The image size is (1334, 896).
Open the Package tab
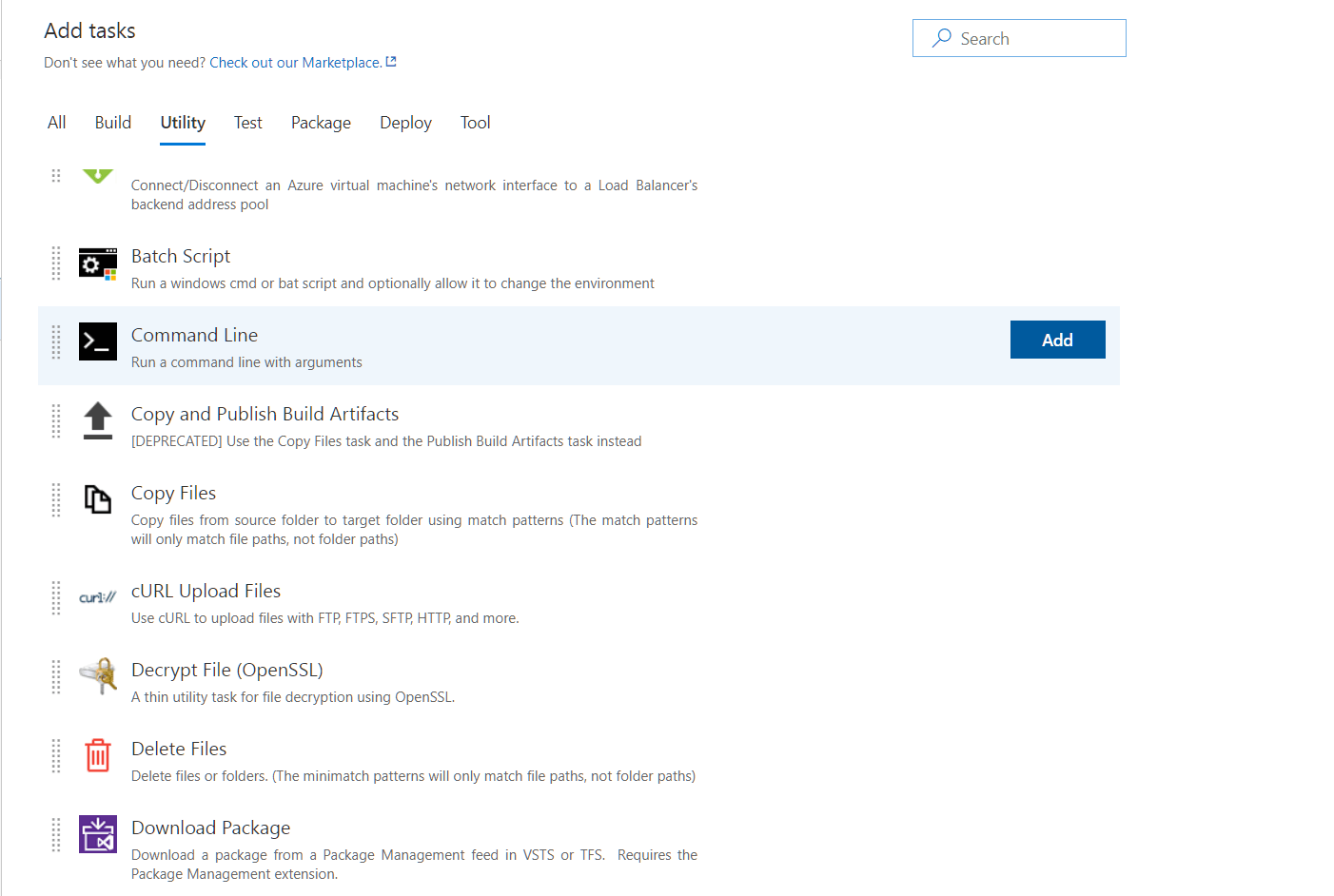pos(321,123)
